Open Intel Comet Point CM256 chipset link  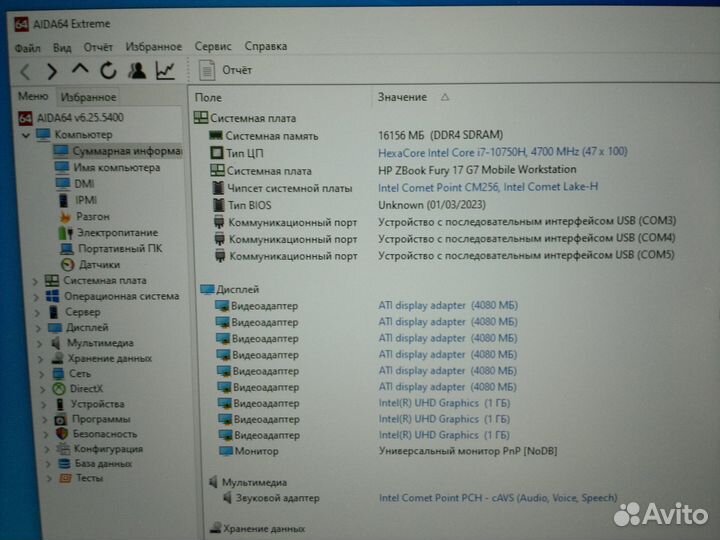click(x=488, y=187)
